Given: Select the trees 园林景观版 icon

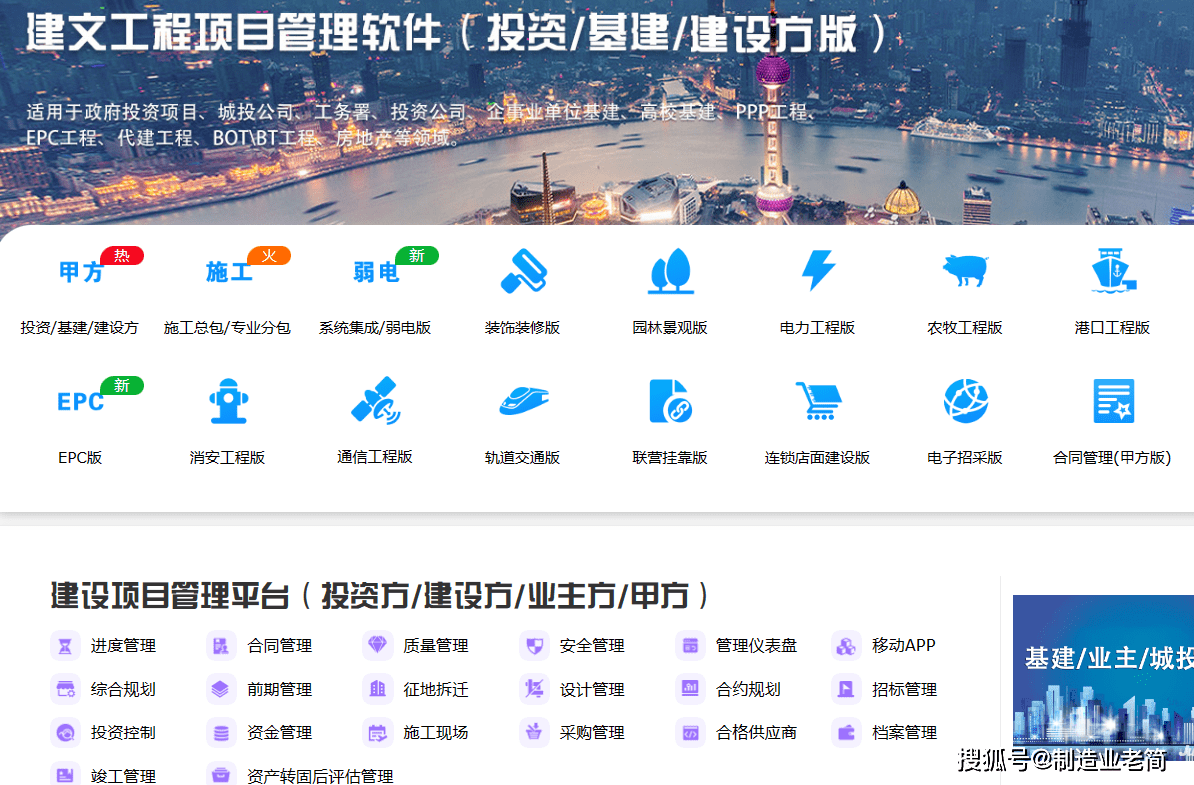Looking at the screenshot, I should pos(670,271).
